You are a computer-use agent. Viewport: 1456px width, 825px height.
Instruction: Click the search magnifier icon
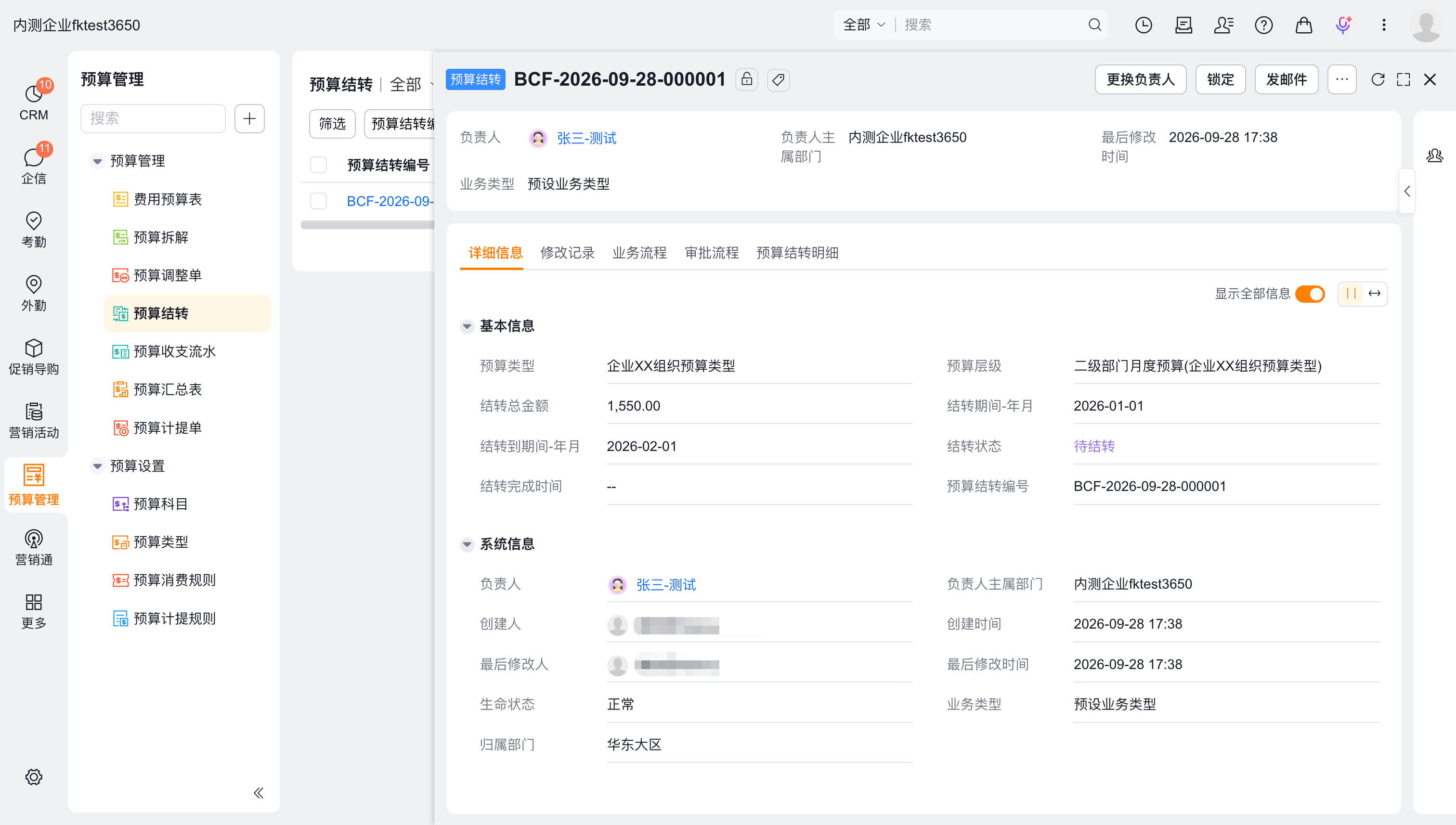(1095, 25)
